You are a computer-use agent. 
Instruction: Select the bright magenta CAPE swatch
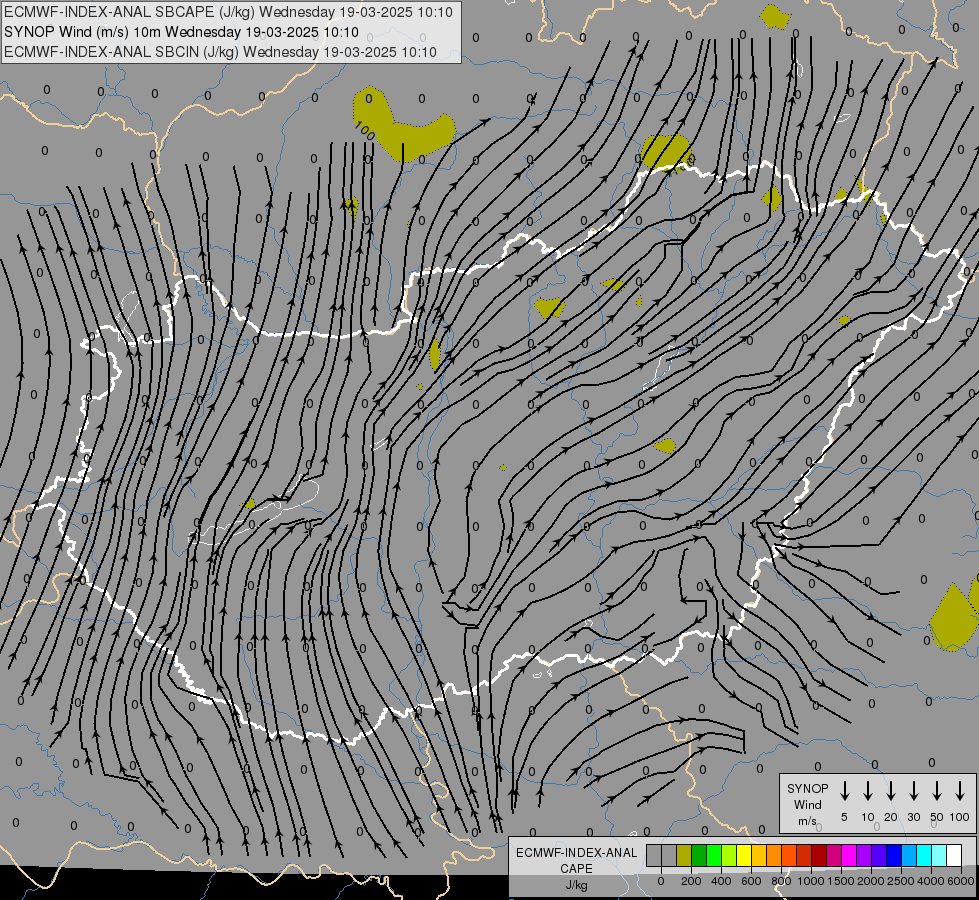849,855
